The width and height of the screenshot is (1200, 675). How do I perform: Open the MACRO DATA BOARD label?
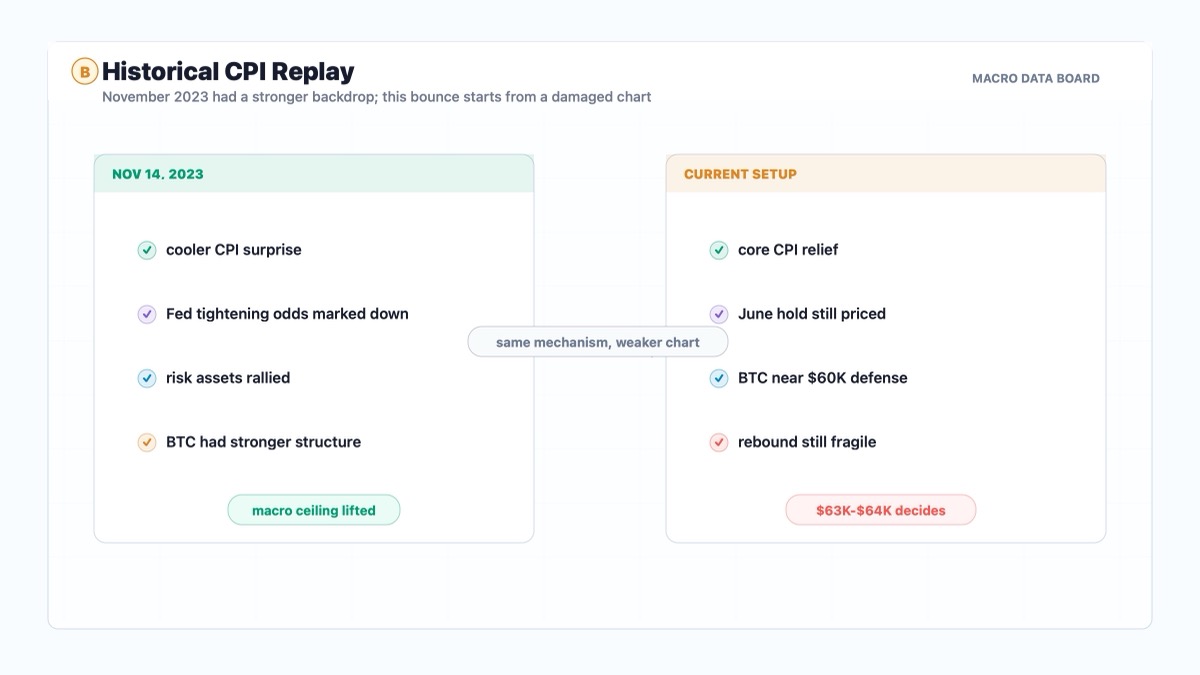point(1036,78)
